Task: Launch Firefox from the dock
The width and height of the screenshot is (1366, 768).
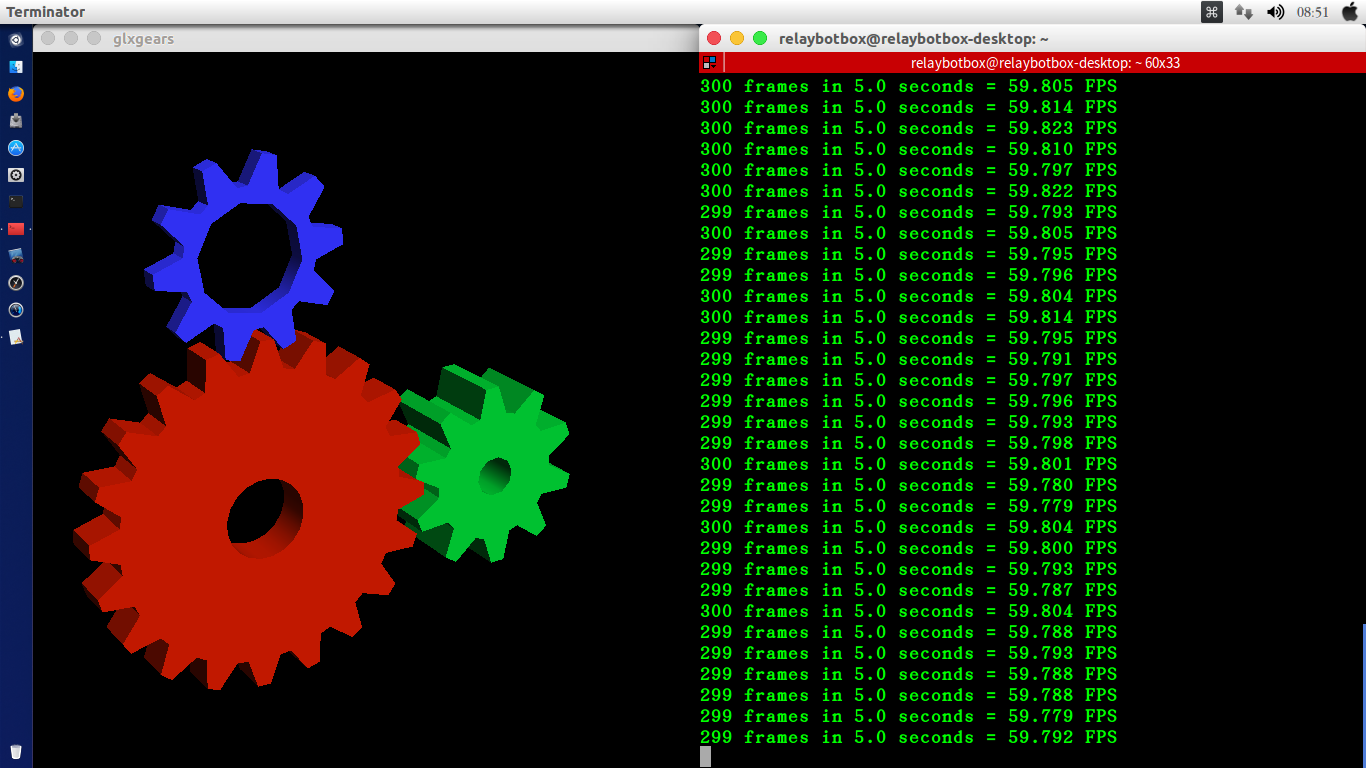Action: [x=16, y=94]
